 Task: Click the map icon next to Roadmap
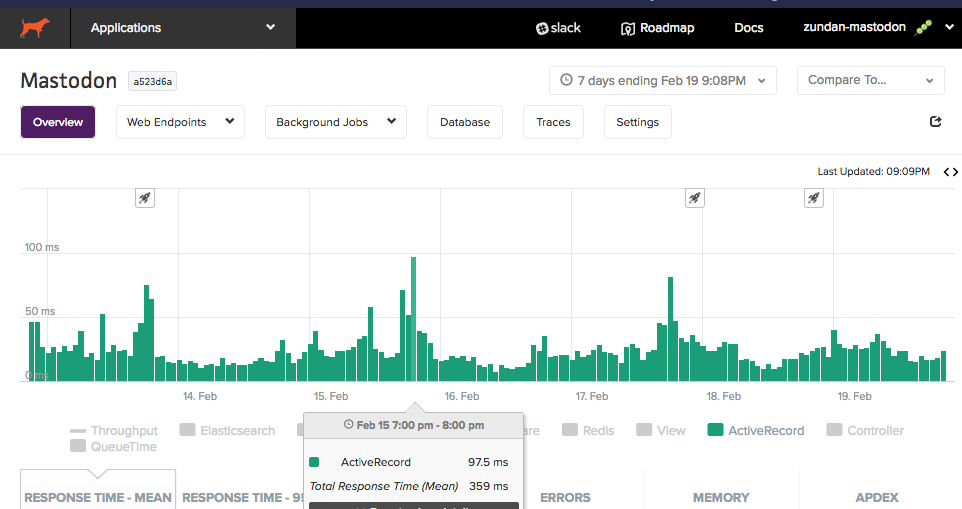tap(628, 28)
